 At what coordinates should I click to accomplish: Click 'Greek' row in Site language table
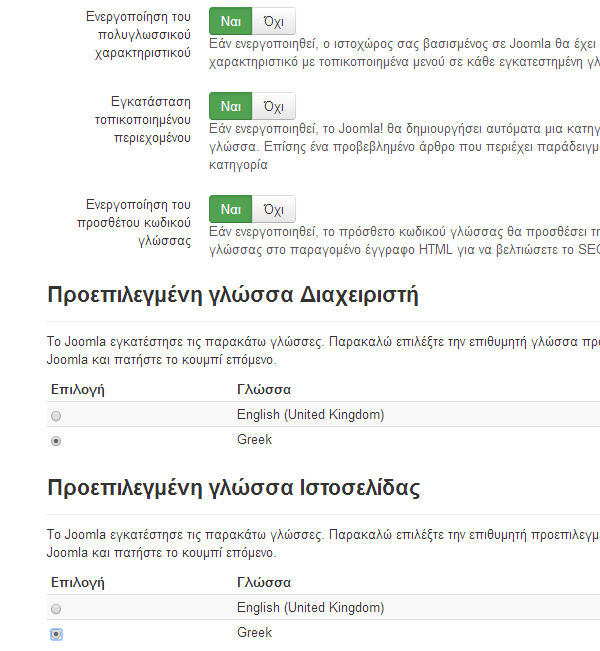254,633
